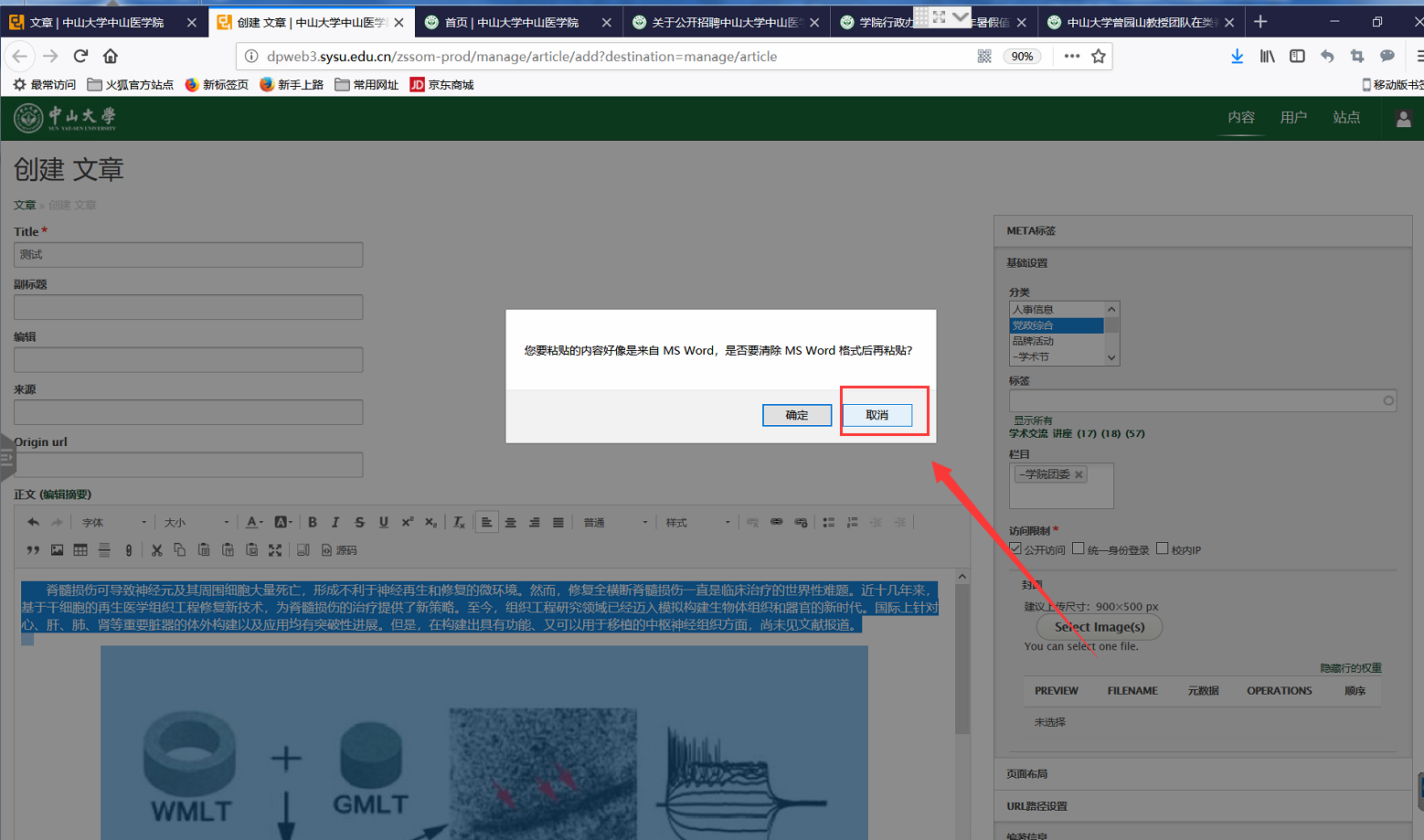
Task: Open the 大小 font size dropdown
Action: coord(197,522)
